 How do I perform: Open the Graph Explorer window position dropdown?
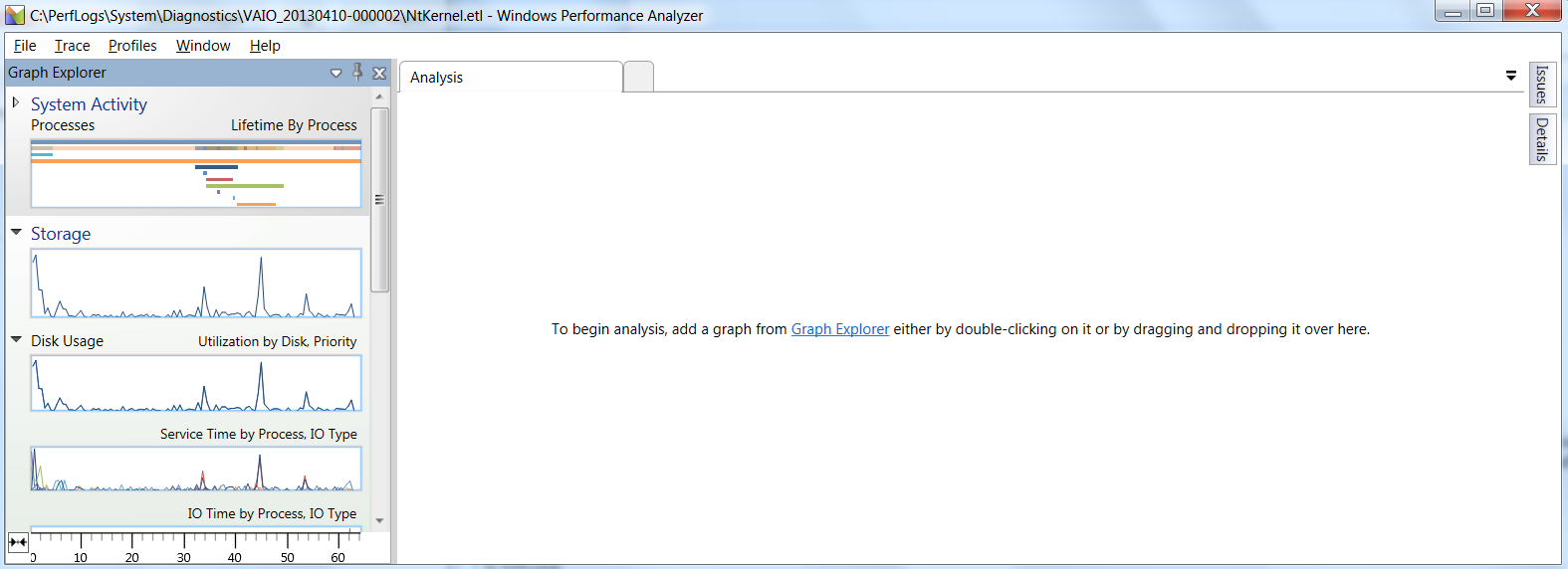(x=336, y=73)
